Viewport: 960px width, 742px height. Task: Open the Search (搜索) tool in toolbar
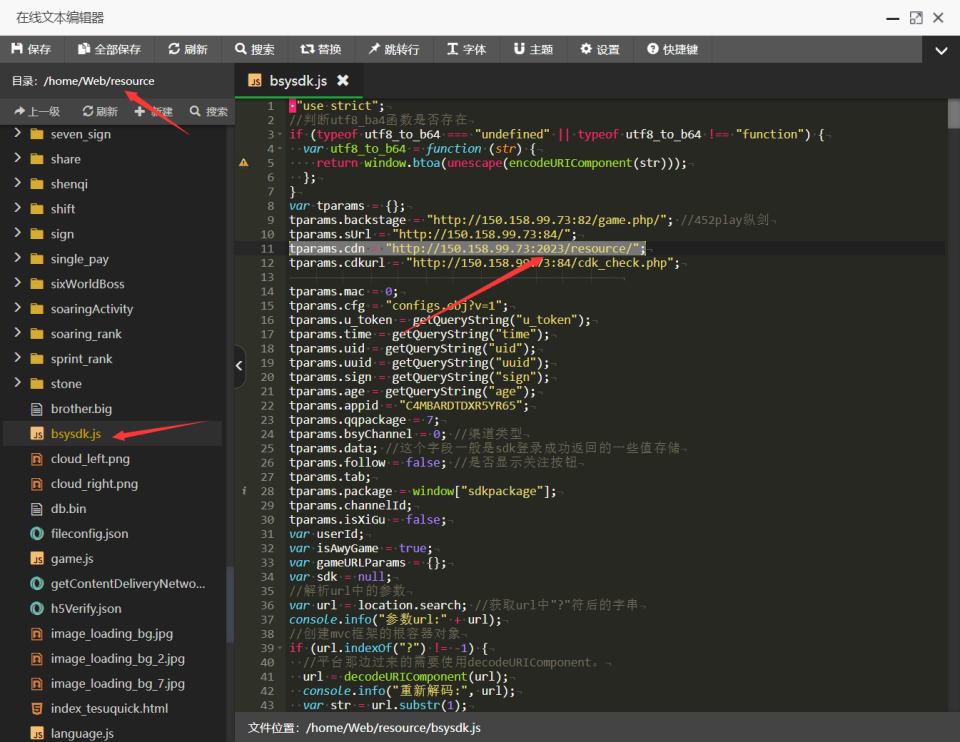(x=254, y=49)
